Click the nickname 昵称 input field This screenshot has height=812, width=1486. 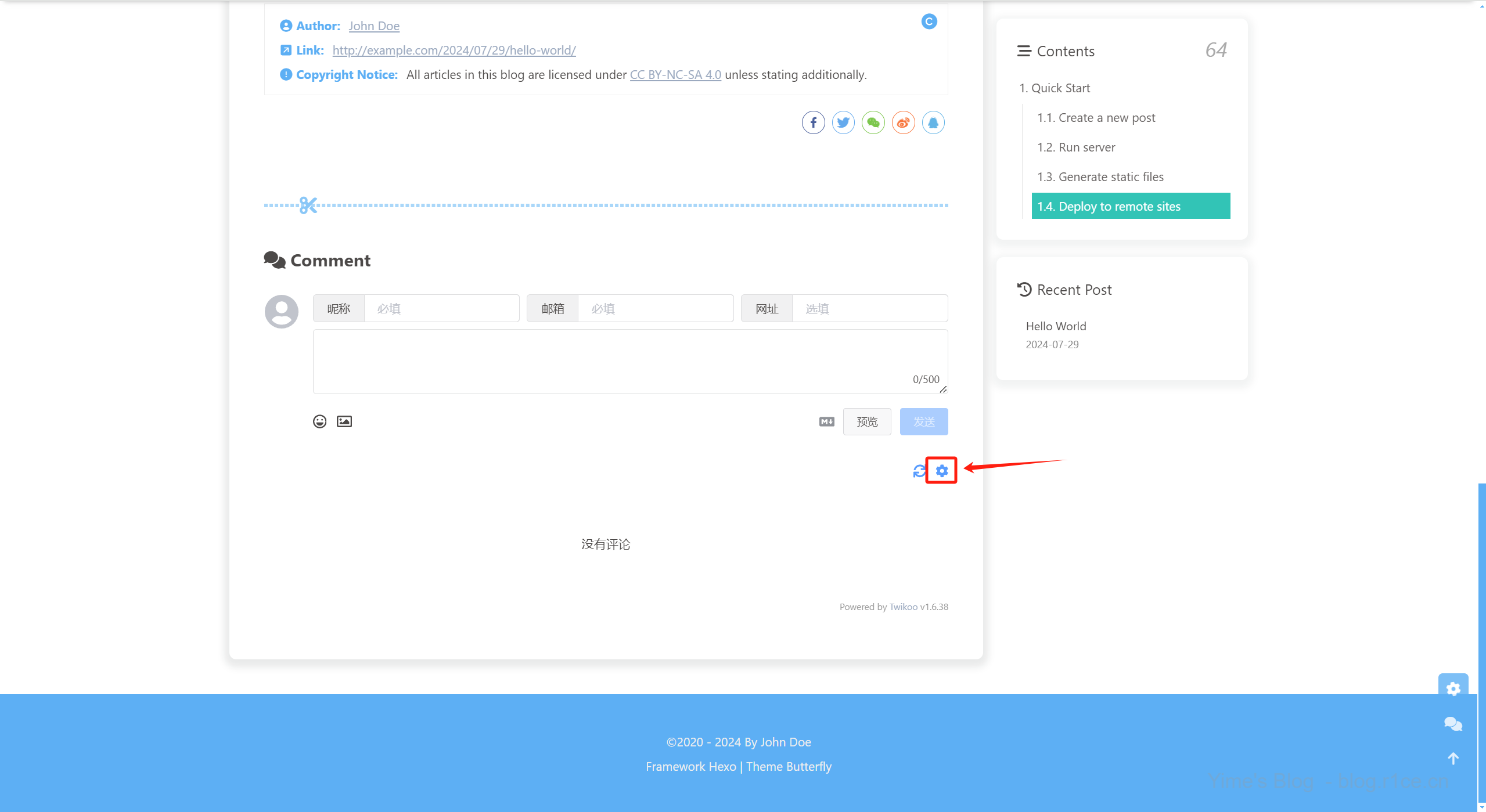pos(441,308)
